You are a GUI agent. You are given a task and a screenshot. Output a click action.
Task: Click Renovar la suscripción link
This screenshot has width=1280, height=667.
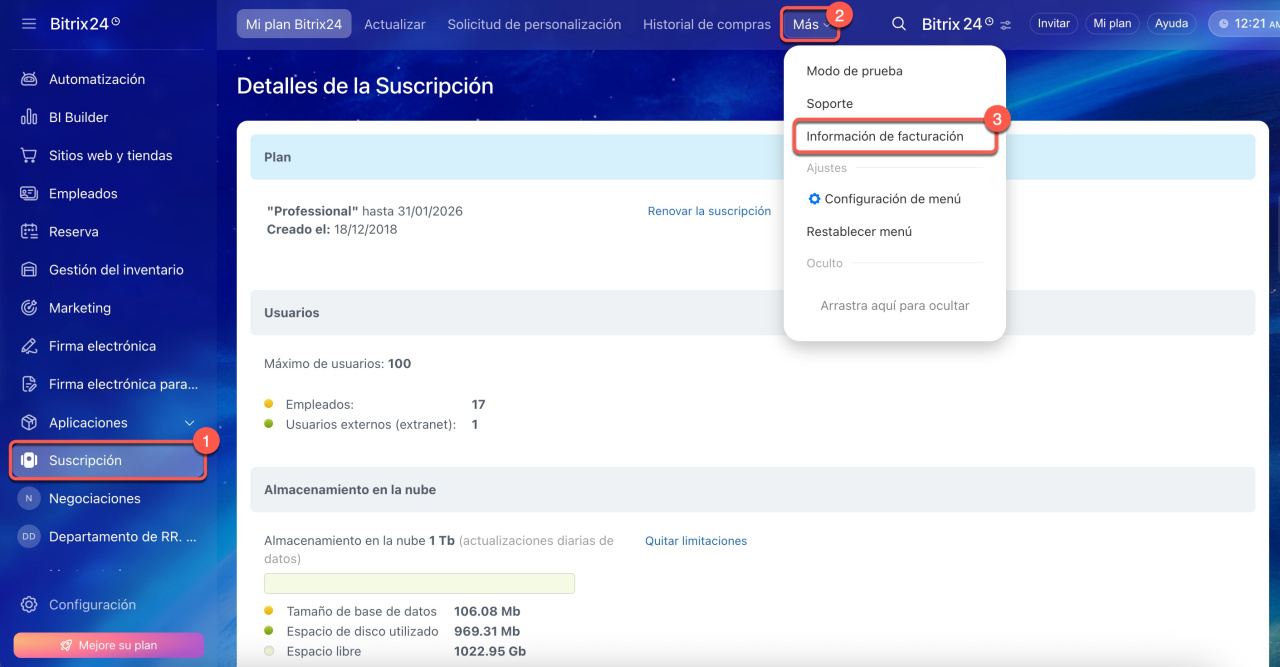point(709,211)
